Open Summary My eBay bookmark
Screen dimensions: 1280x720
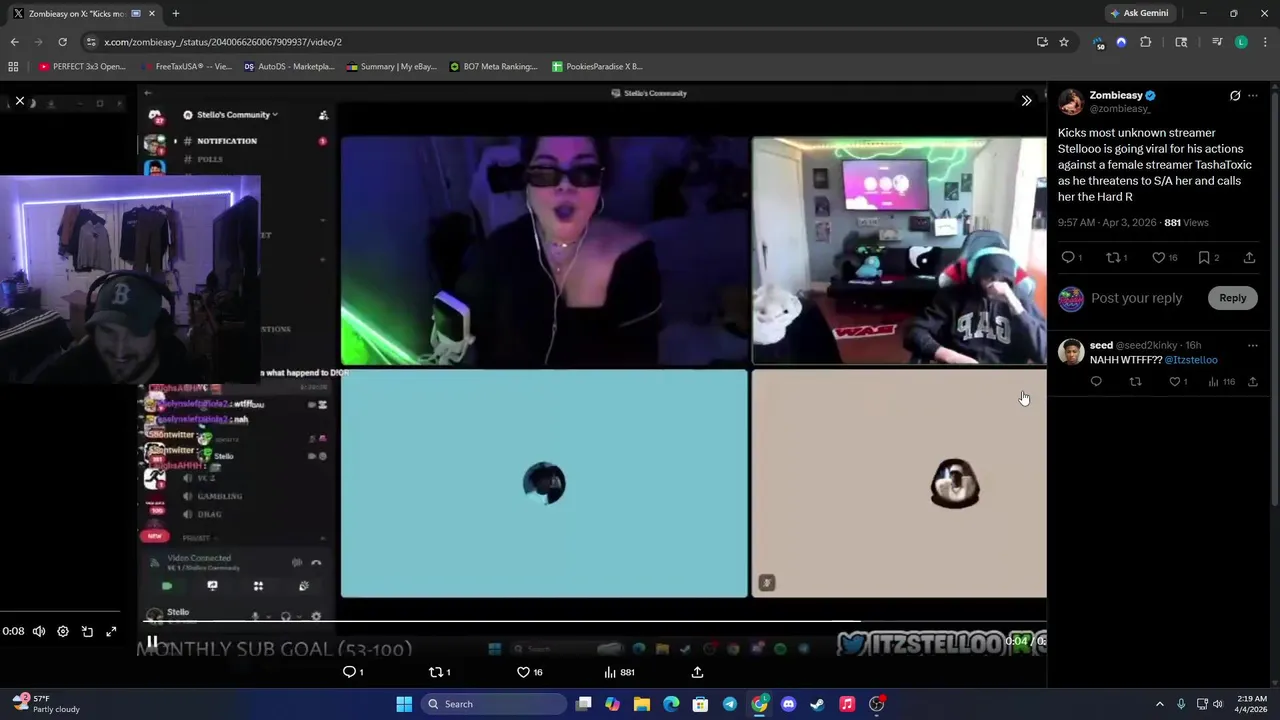pos(392,67)
